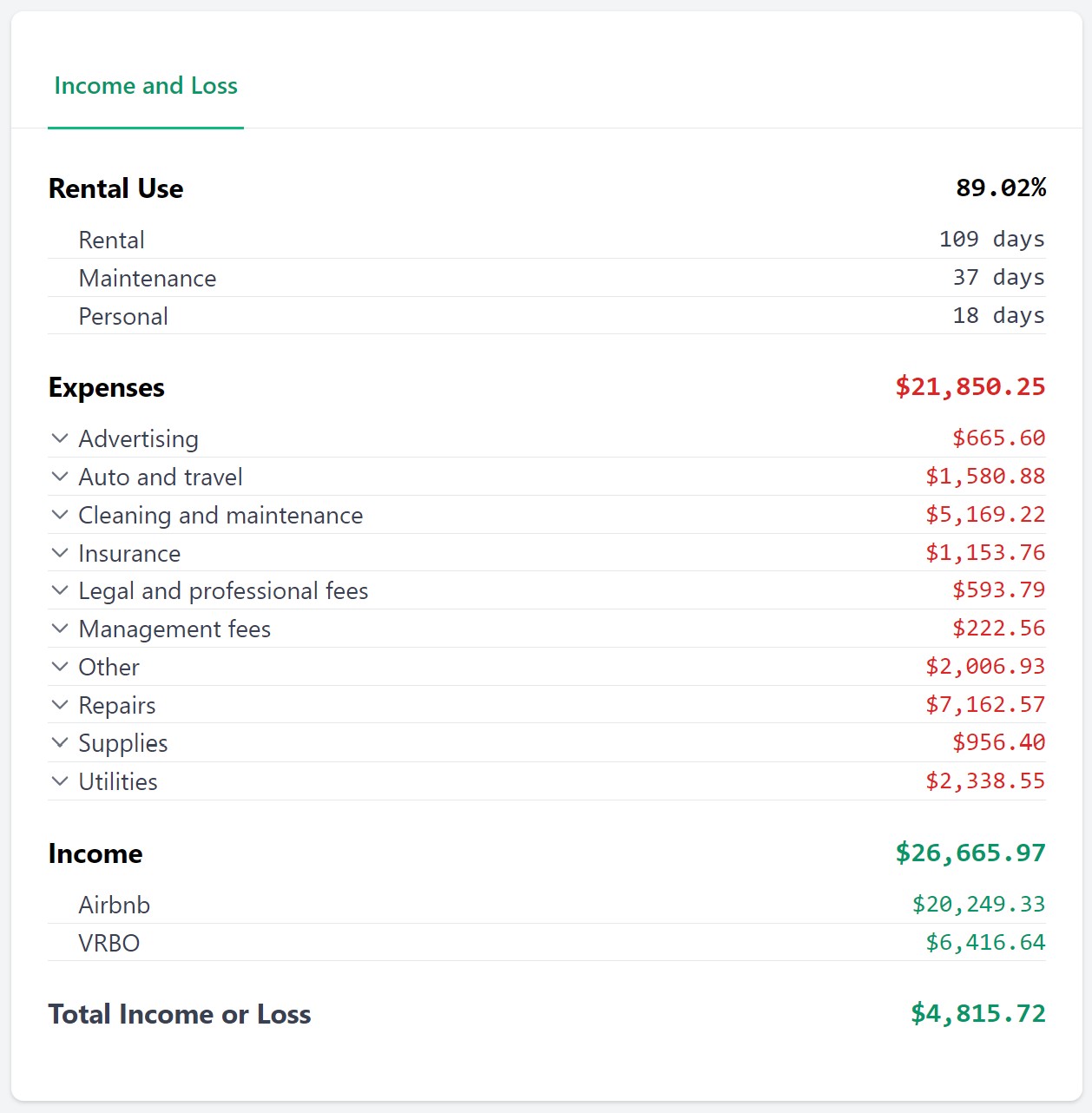Expand the Repairs expense chevron

tap(60, 705)
